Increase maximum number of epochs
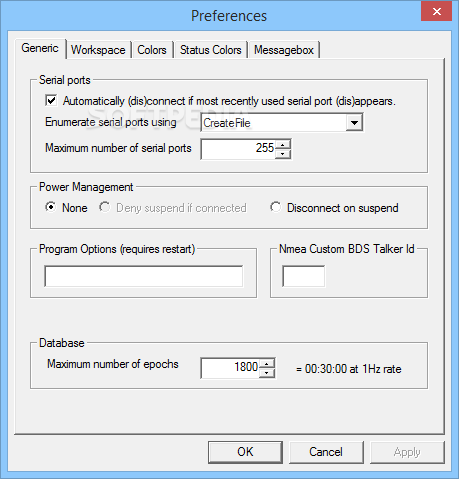This screenshot has height=479, width=459. pyautogui.click(x=267, y=364)
